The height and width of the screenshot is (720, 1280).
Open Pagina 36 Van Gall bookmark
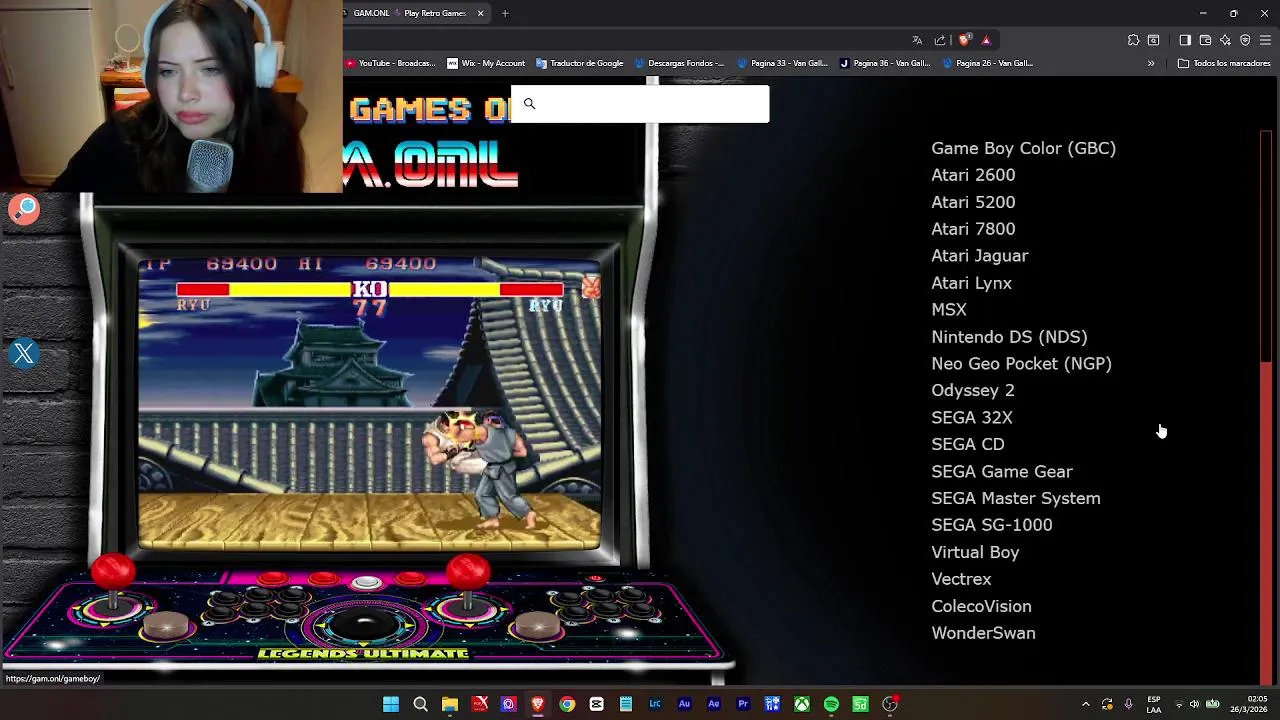pos(885,63)
